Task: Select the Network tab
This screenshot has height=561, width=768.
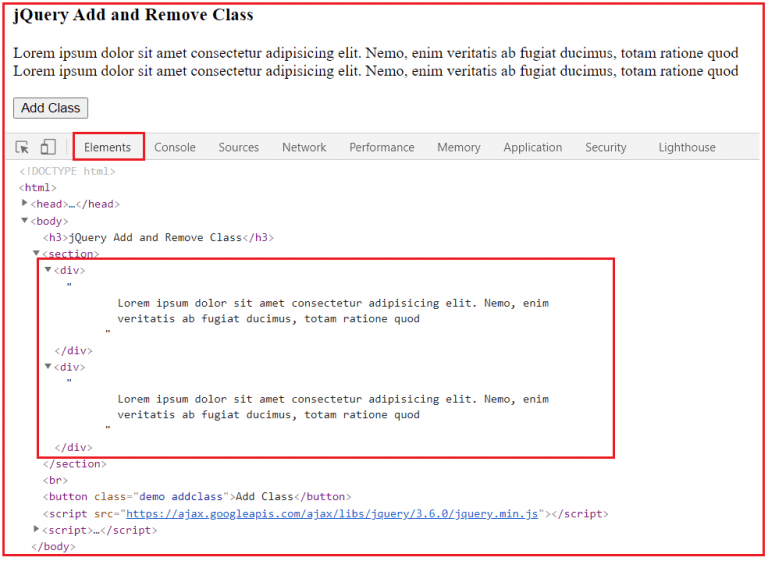Action: tap(304, 147)
